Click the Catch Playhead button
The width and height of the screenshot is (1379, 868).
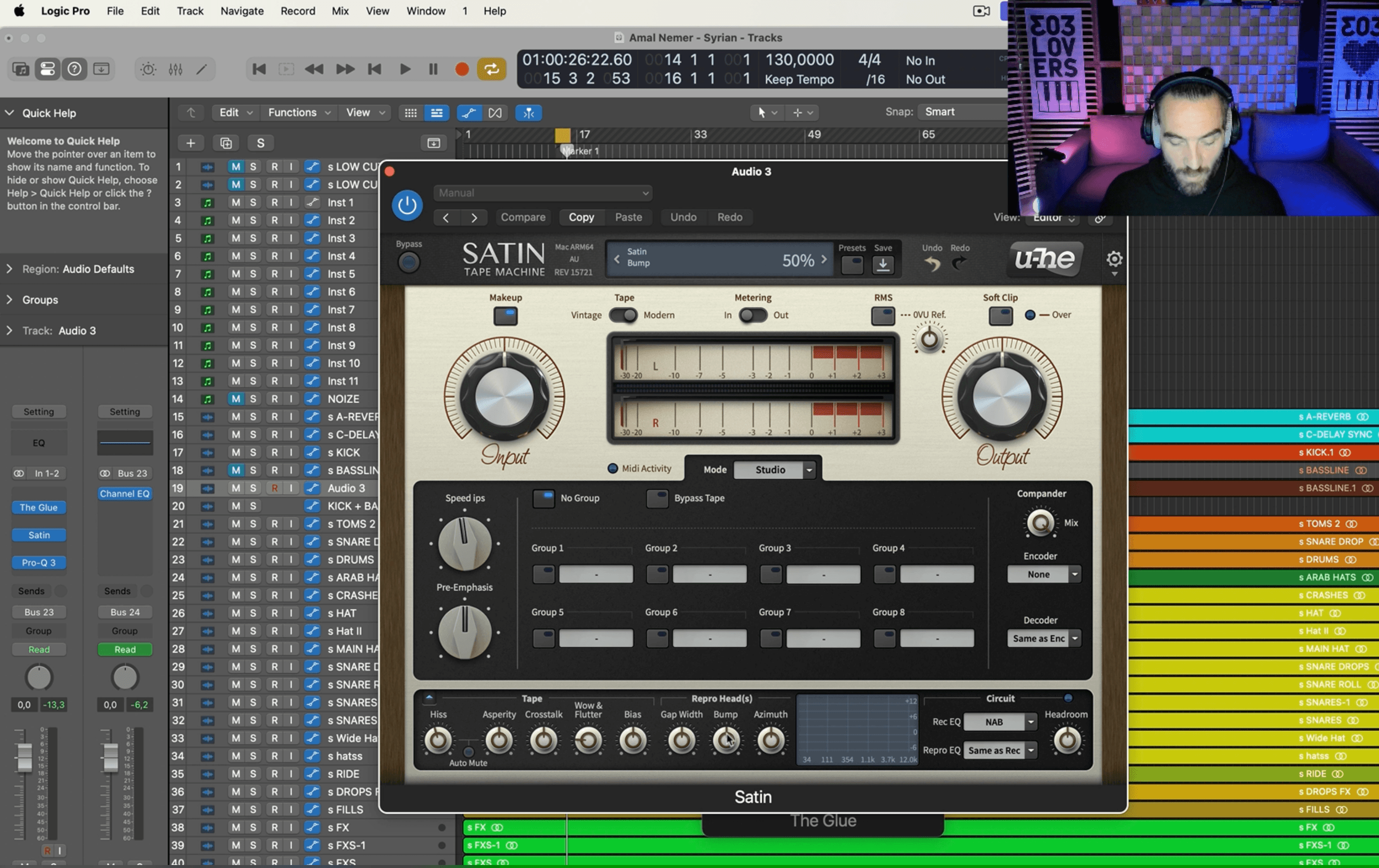pyautogui.click(x=528, y=113)
